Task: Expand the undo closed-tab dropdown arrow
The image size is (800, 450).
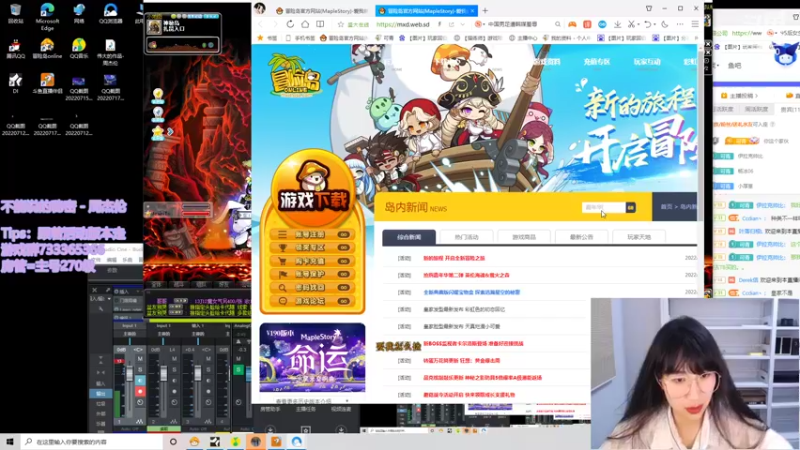Action: [x=654, y=24]
